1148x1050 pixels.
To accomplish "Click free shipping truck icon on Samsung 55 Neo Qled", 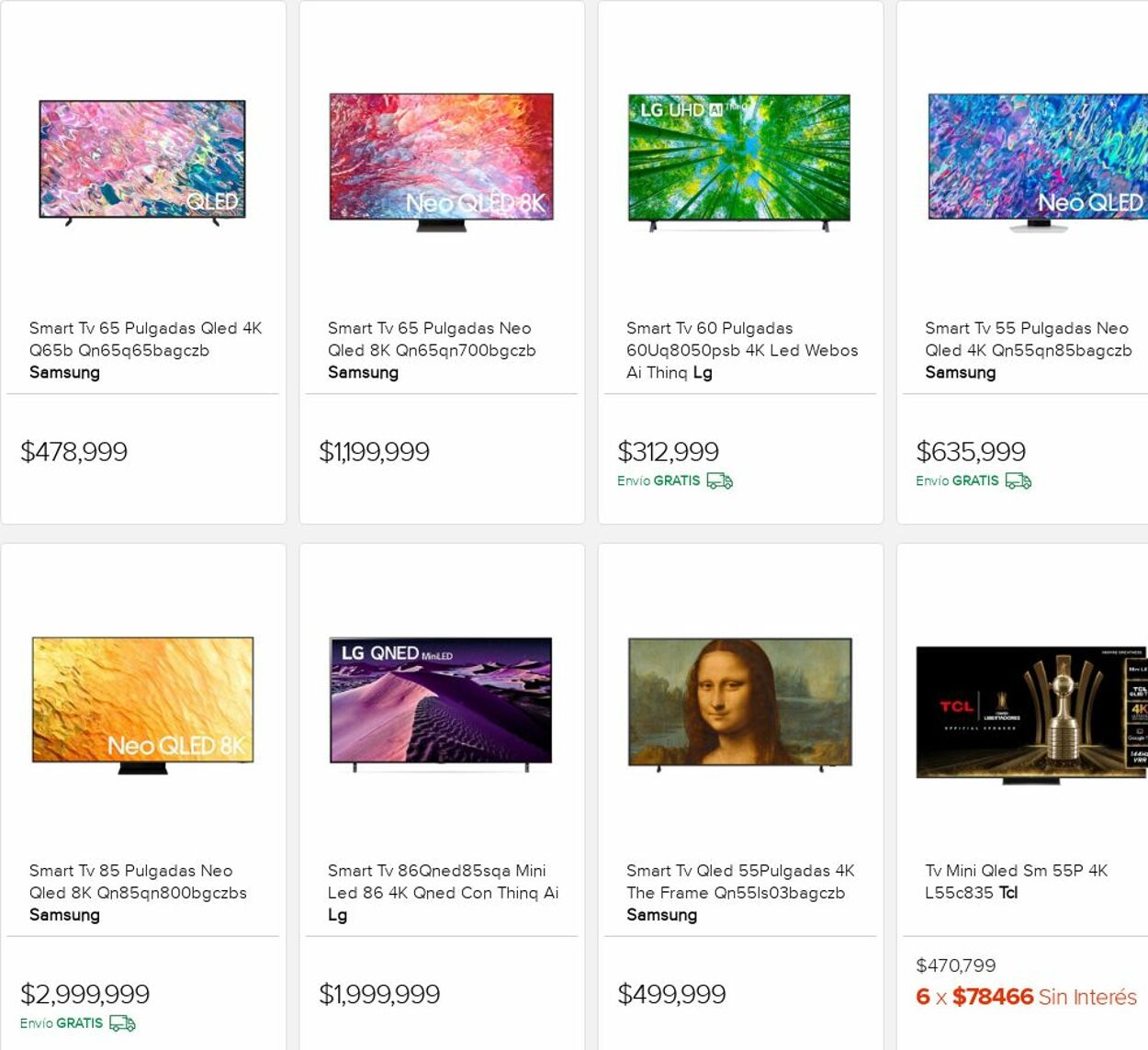I will point(1018,481).
